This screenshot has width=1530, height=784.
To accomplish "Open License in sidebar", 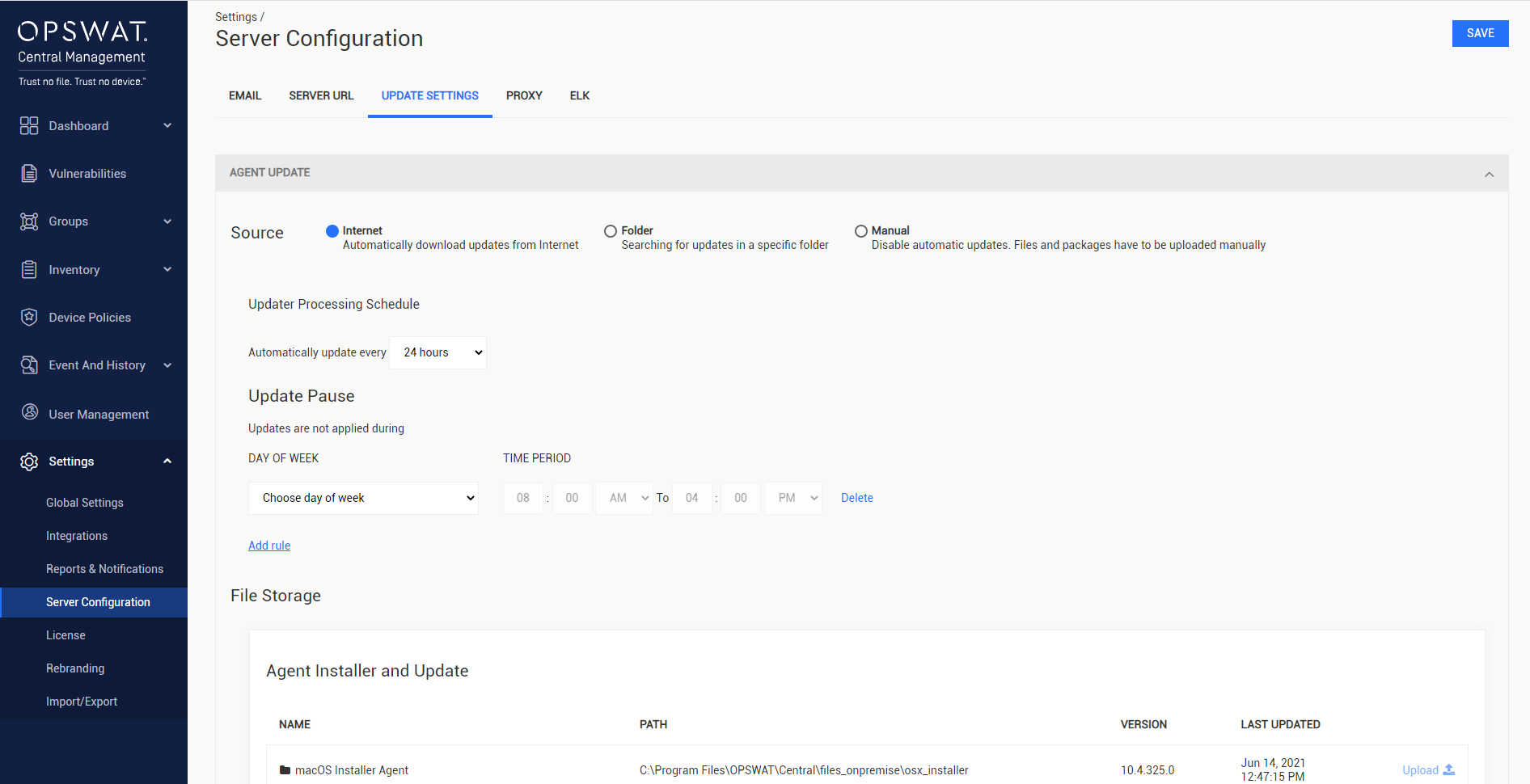I will pyautogui.click(x=66, y=635).
